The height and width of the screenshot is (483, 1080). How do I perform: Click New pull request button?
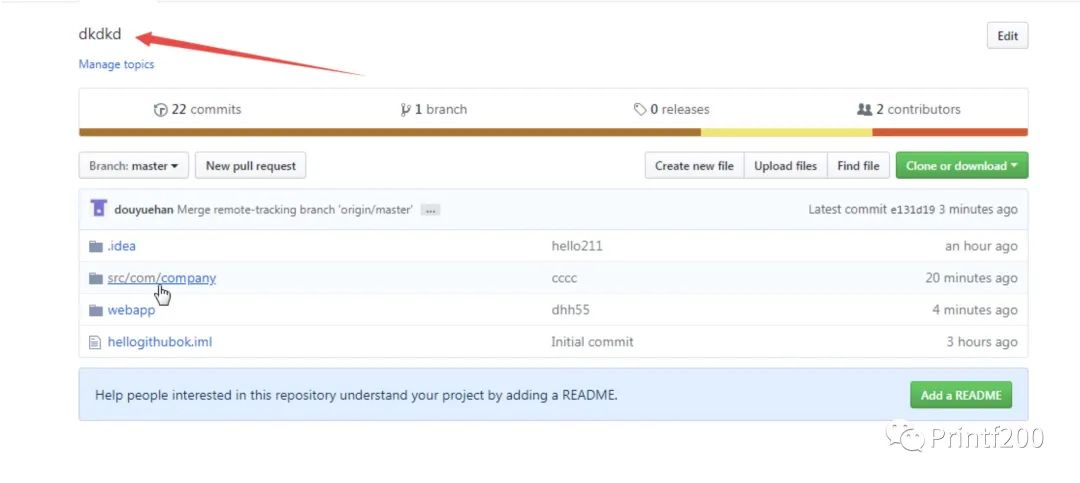pos(251,165)
